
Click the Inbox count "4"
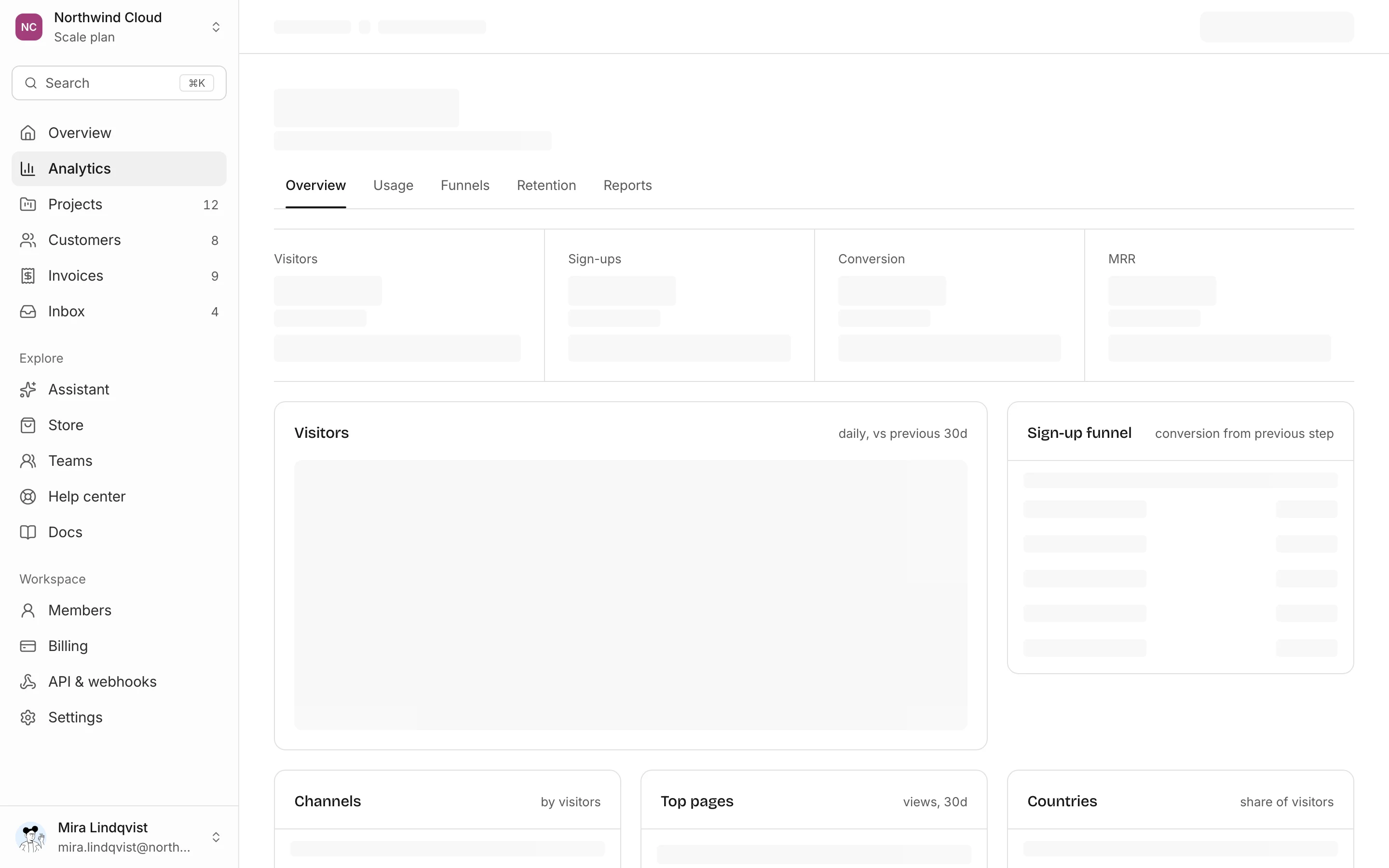point(215,312)
